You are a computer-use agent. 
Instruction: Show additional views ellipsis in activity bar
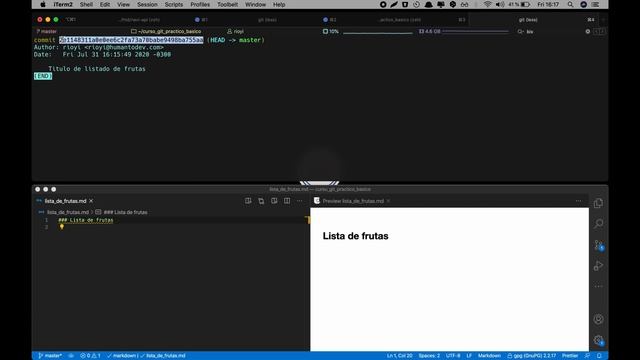coord(598,287)
